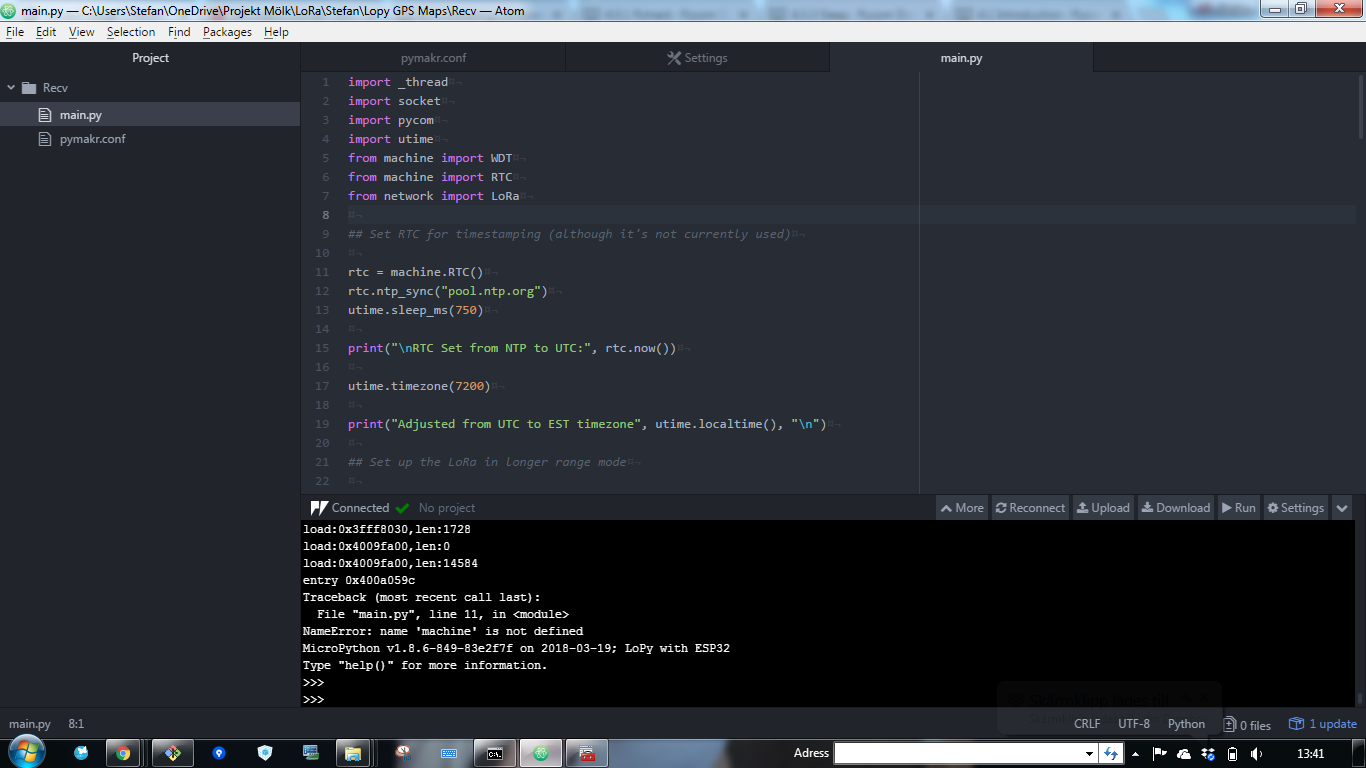Change CRLF line ending setting
The height and width of the screenshot is (768, 1366).
pyautogui.click(x=1087, y=724)
